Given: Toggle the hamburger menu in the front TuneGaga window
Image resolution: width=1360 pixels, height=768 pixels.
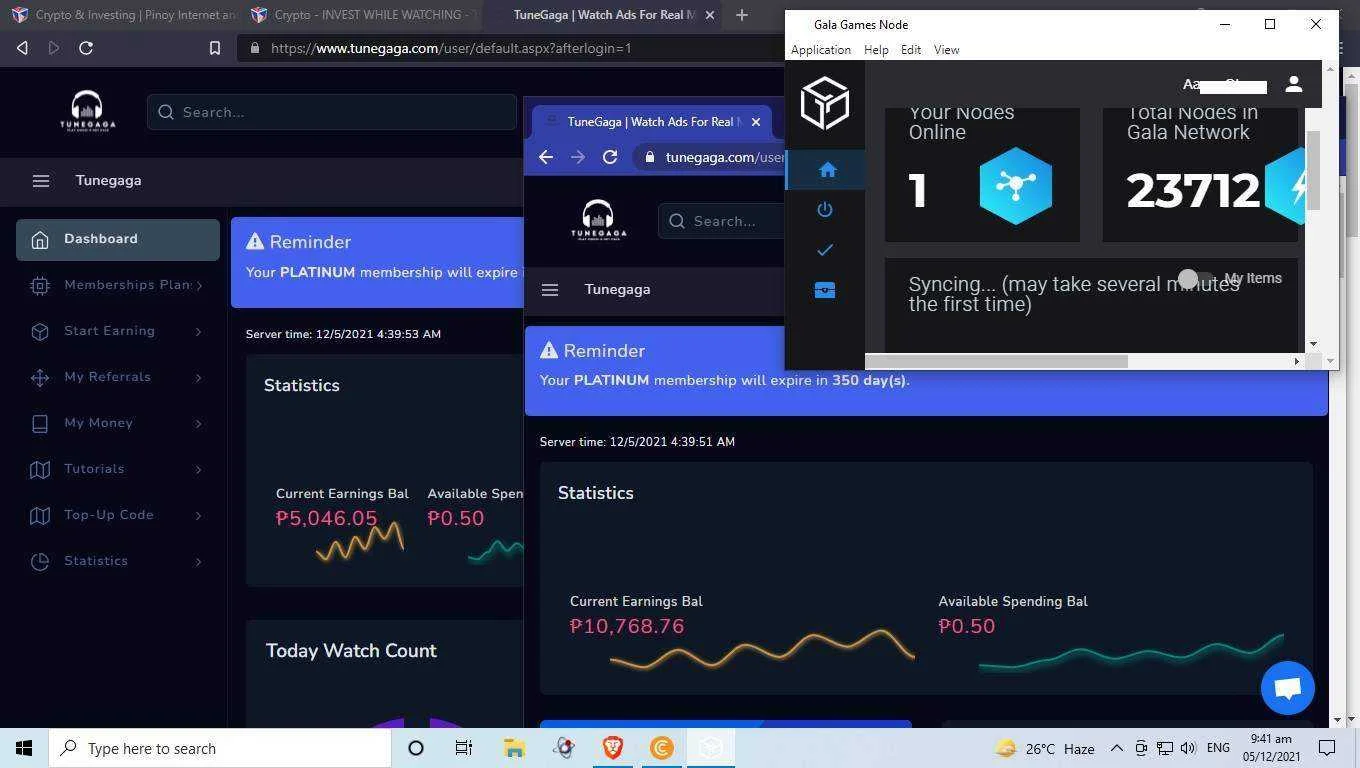Looking at the screenshot, I should [x=549, y=290].
